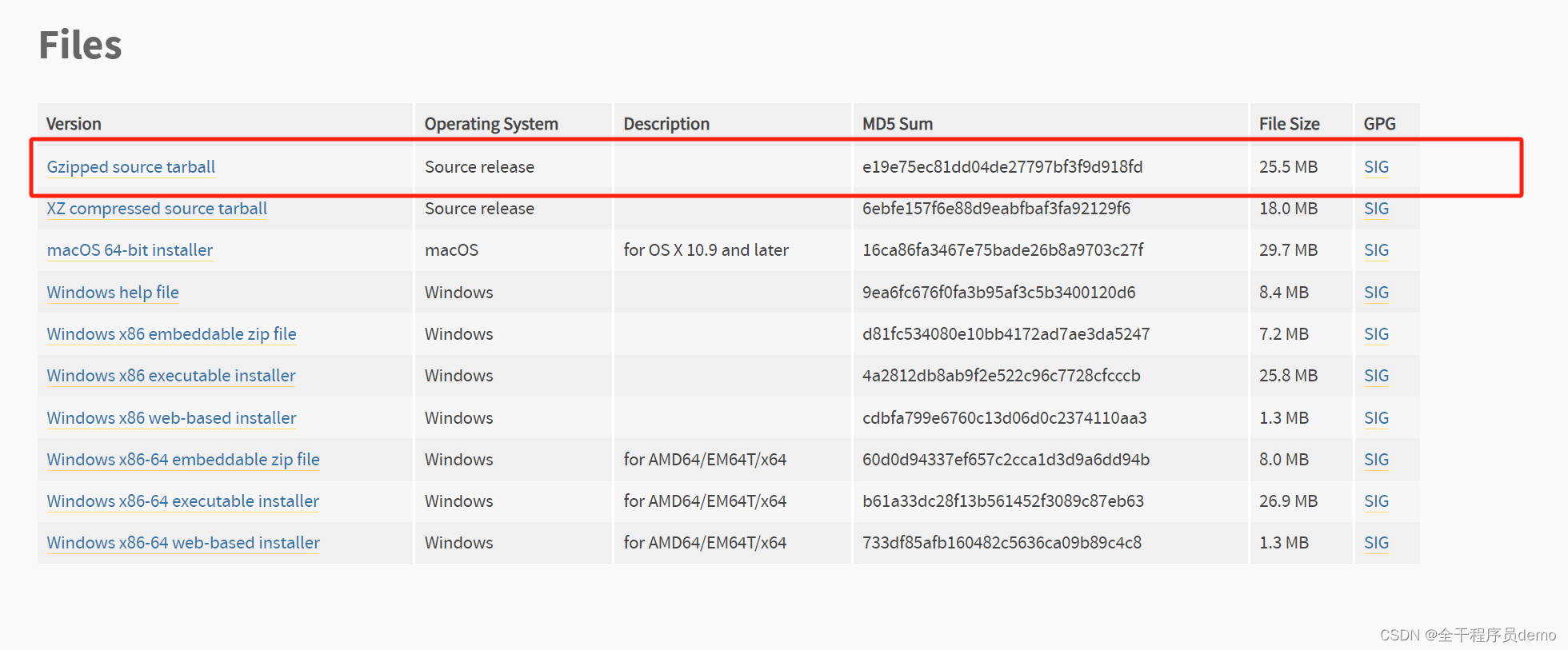Click AMD64 description in x86-64 web-based installer row

705,543
